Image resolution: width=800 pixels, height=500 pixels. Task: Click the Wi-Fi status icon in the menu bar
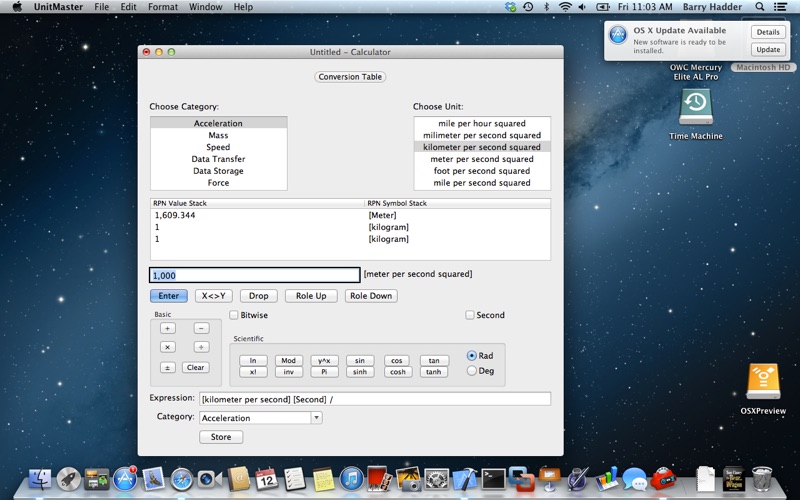565,7
